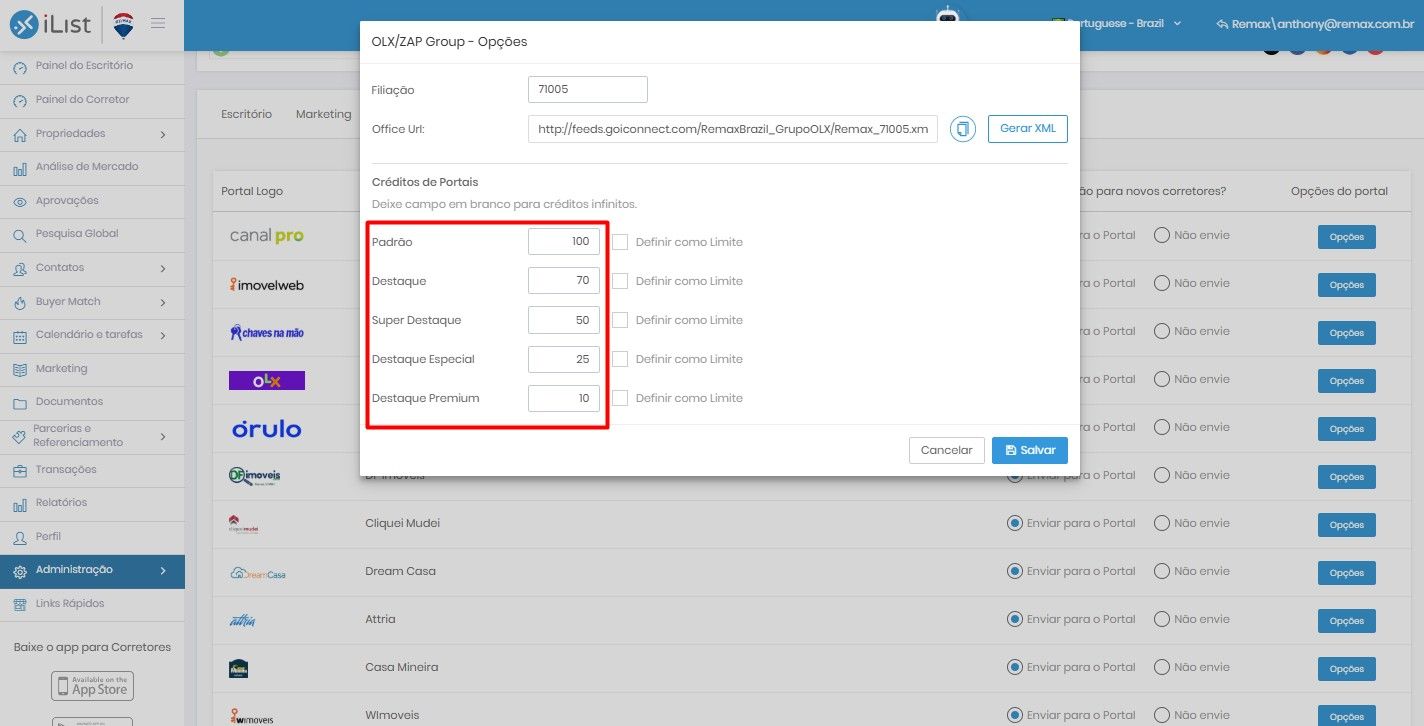The width and height of the screenshot is (1424, 726).
Task: Click the Transações briefcase icon
Action: click(20, 470)
